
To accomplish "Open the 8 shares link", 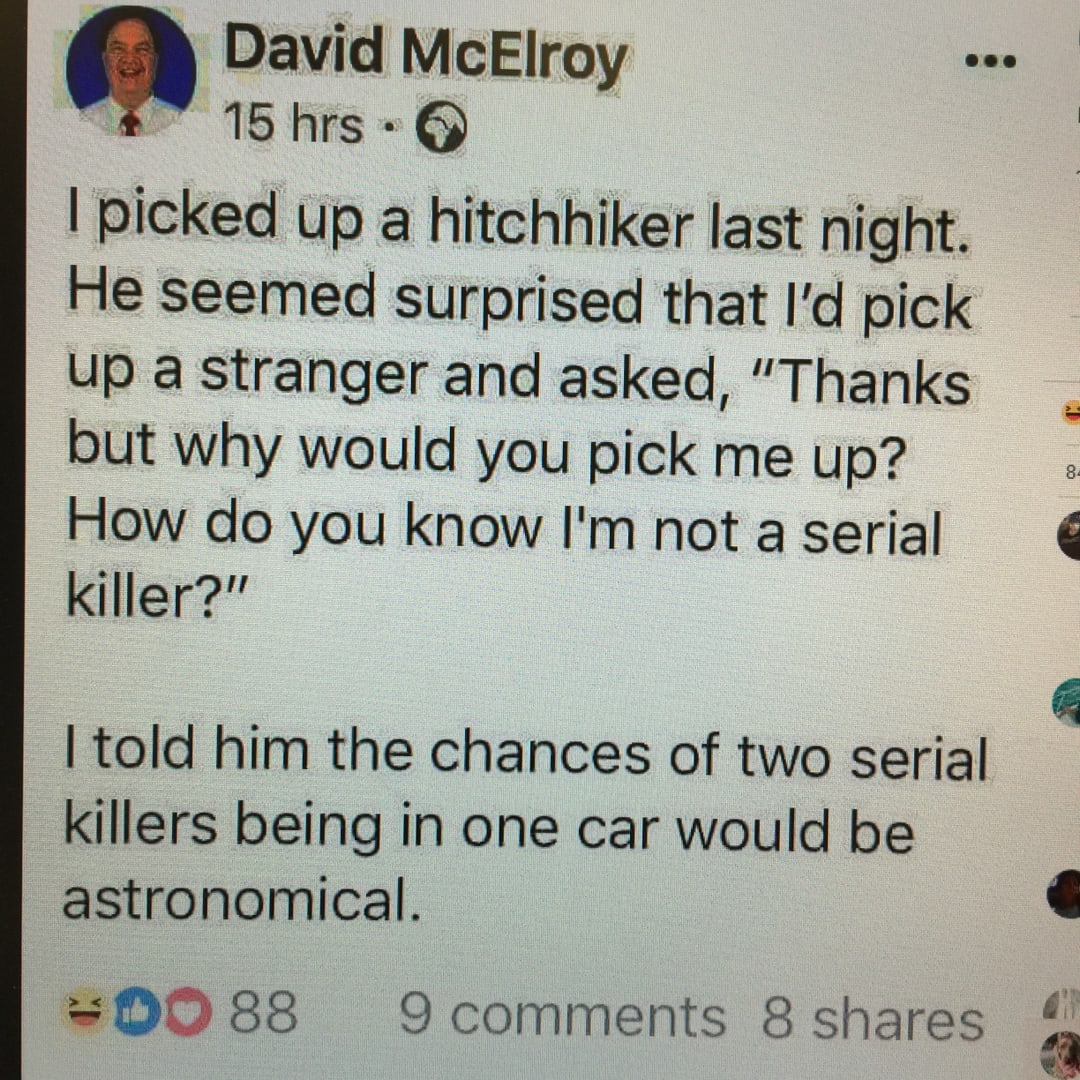I will [872, 1019].
